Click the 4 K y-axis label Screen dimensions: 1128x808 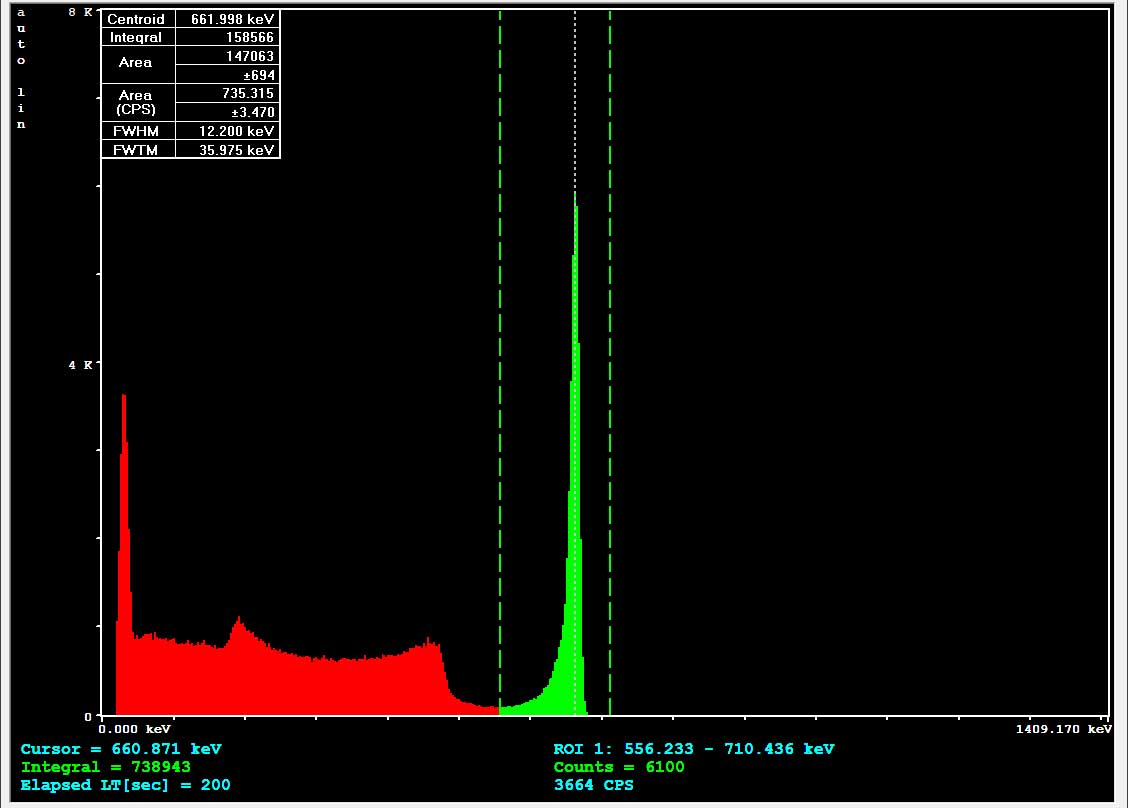80,365
